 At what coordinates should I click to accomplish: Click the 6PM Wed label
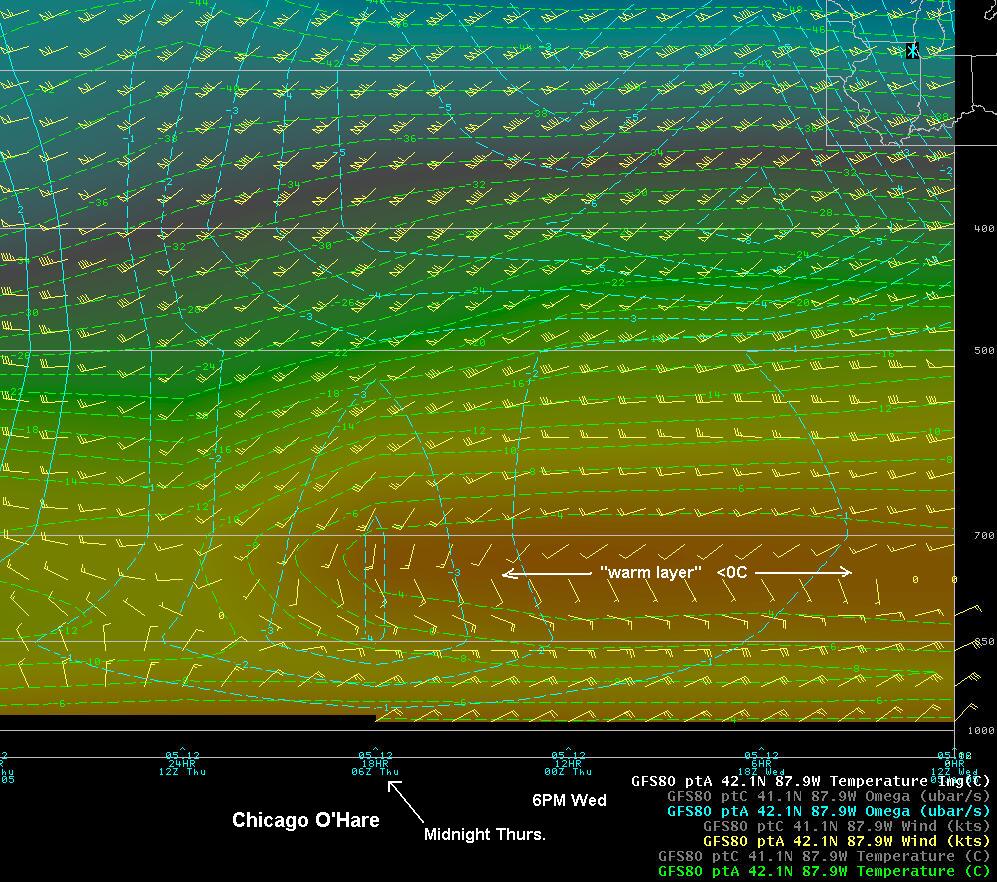[x=569, y=801]
